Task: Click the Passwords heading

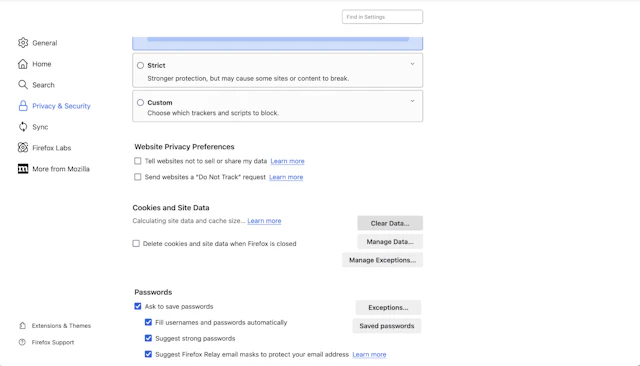Action: point(153,292)
